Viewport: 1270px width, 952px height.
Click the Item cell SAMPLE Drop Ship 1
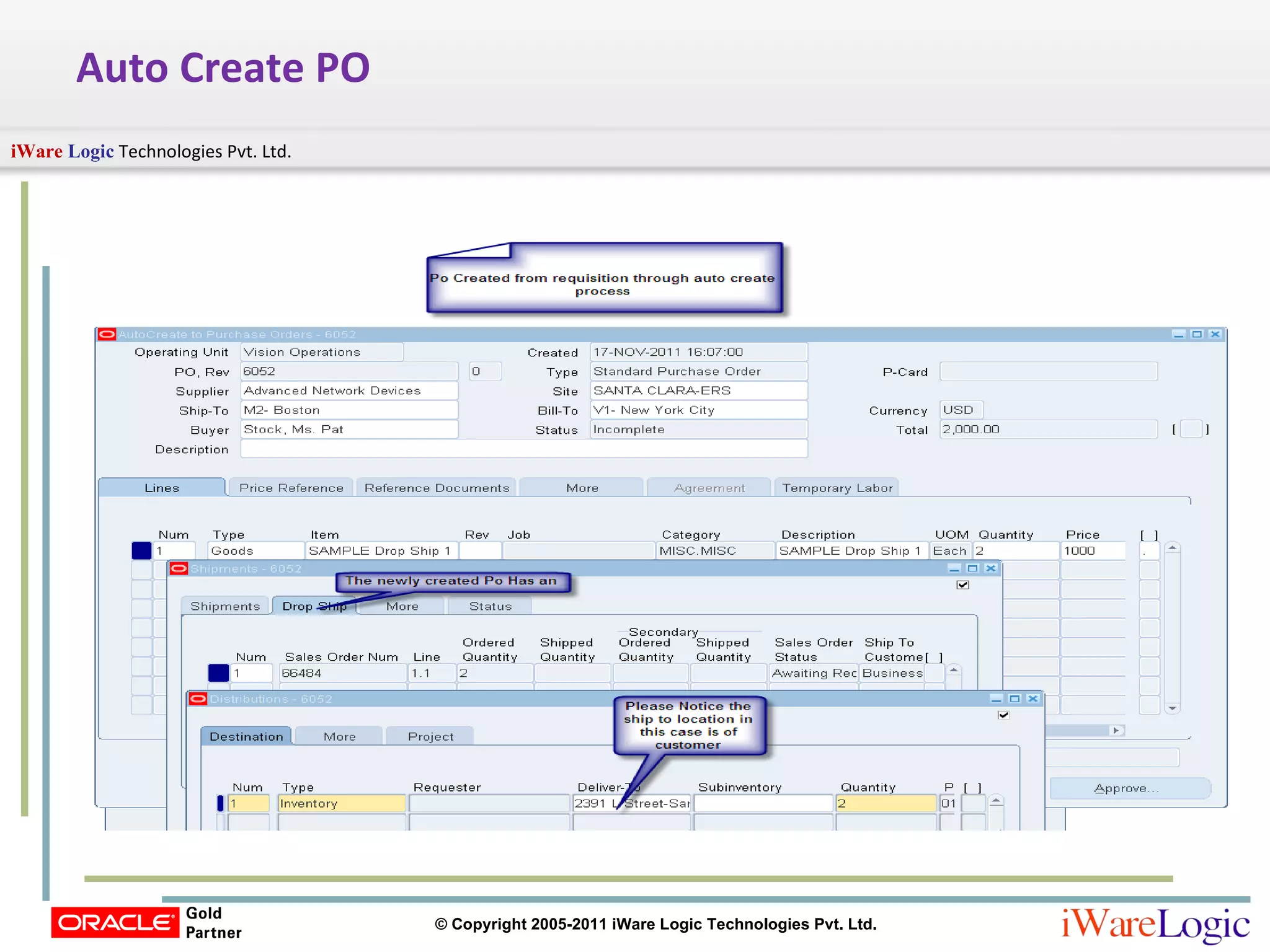382,550
